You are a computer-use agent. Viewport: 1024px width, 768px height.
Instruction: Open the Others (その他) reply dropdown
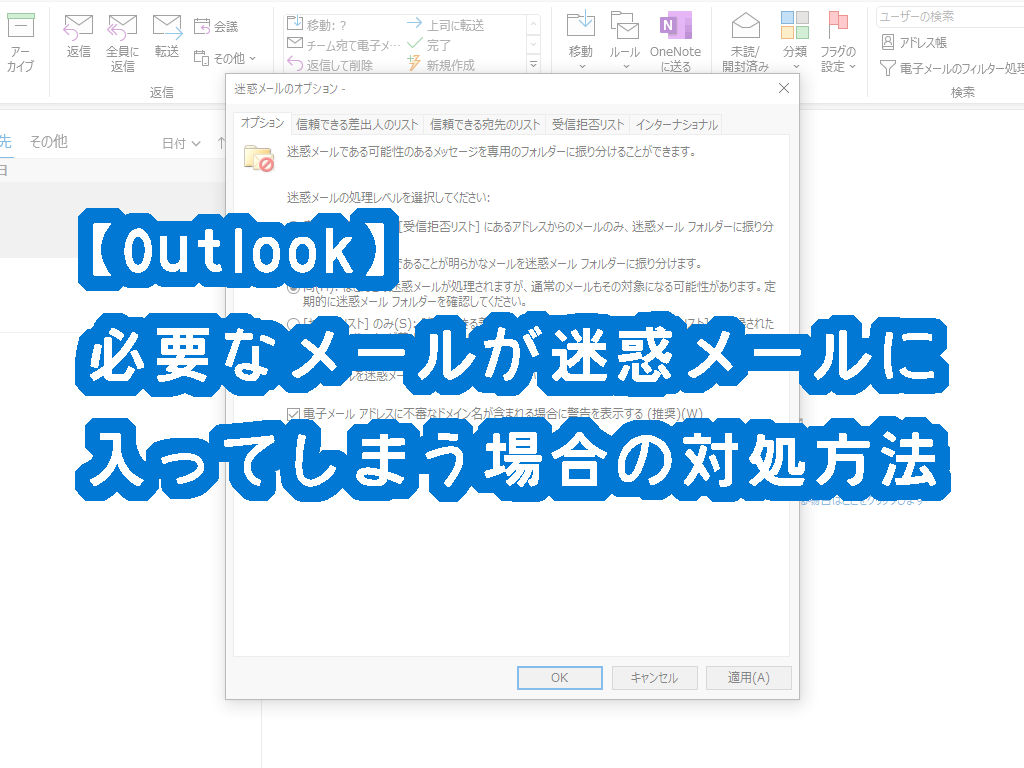click(x=225, y=58)
